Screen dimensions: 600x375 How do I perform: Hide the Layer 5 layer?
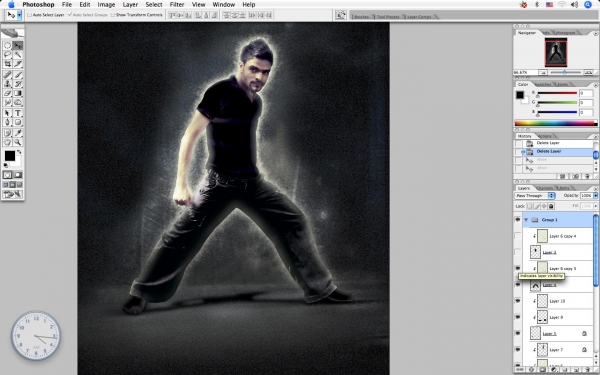coord(517,333)
